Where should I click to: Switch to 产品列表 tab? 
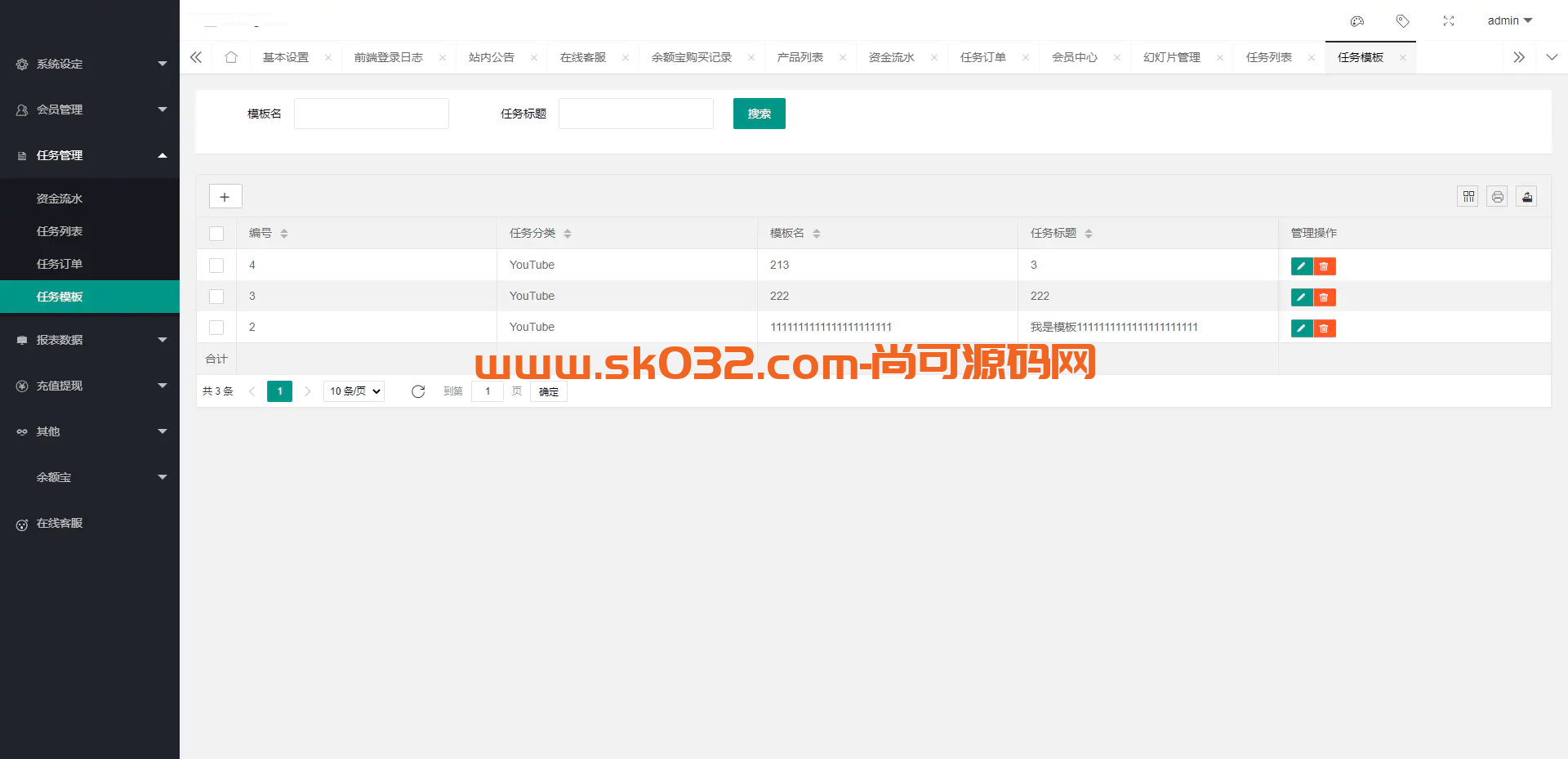[x=800, y=57]
